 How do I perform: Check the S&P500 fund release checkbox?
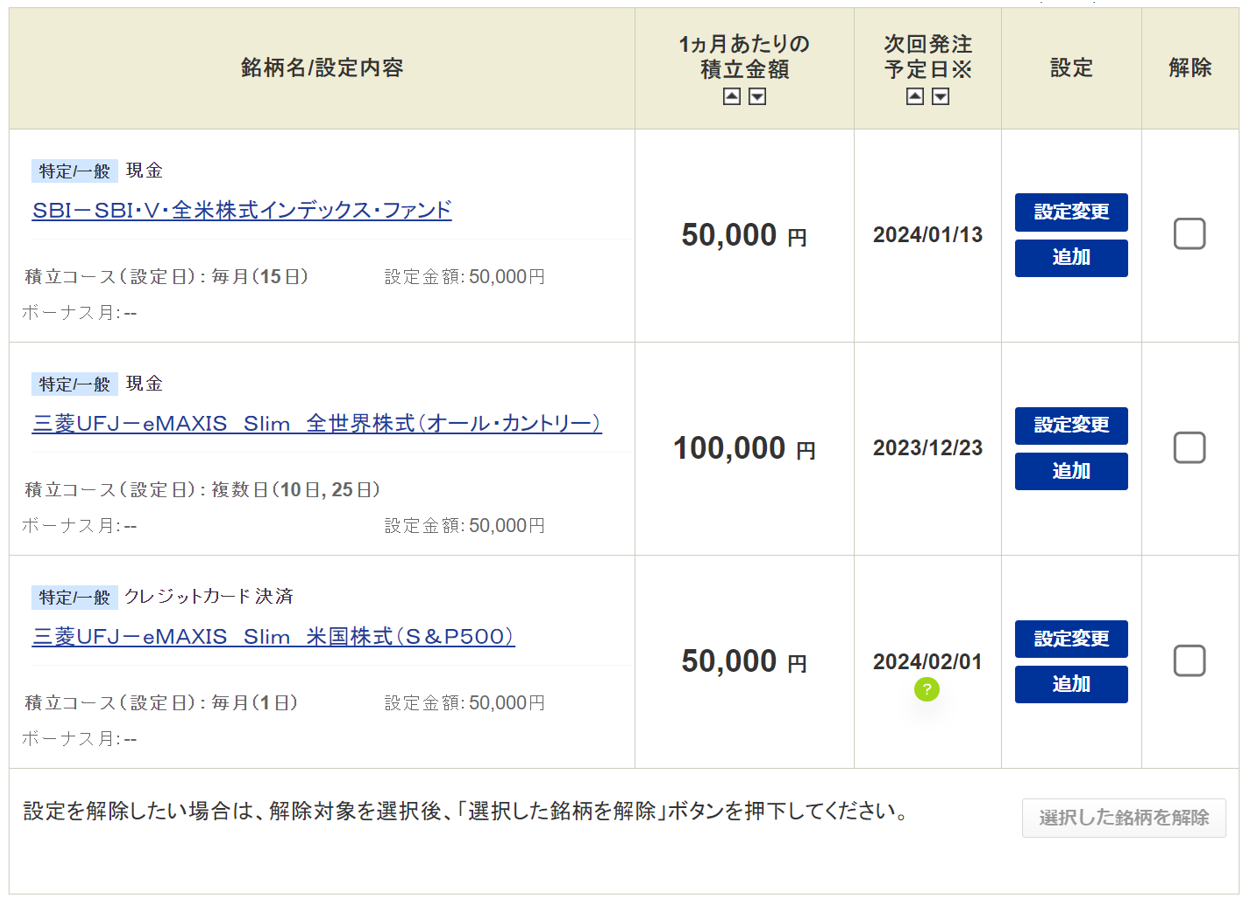pyautogui.click(x=1189, y=661)
